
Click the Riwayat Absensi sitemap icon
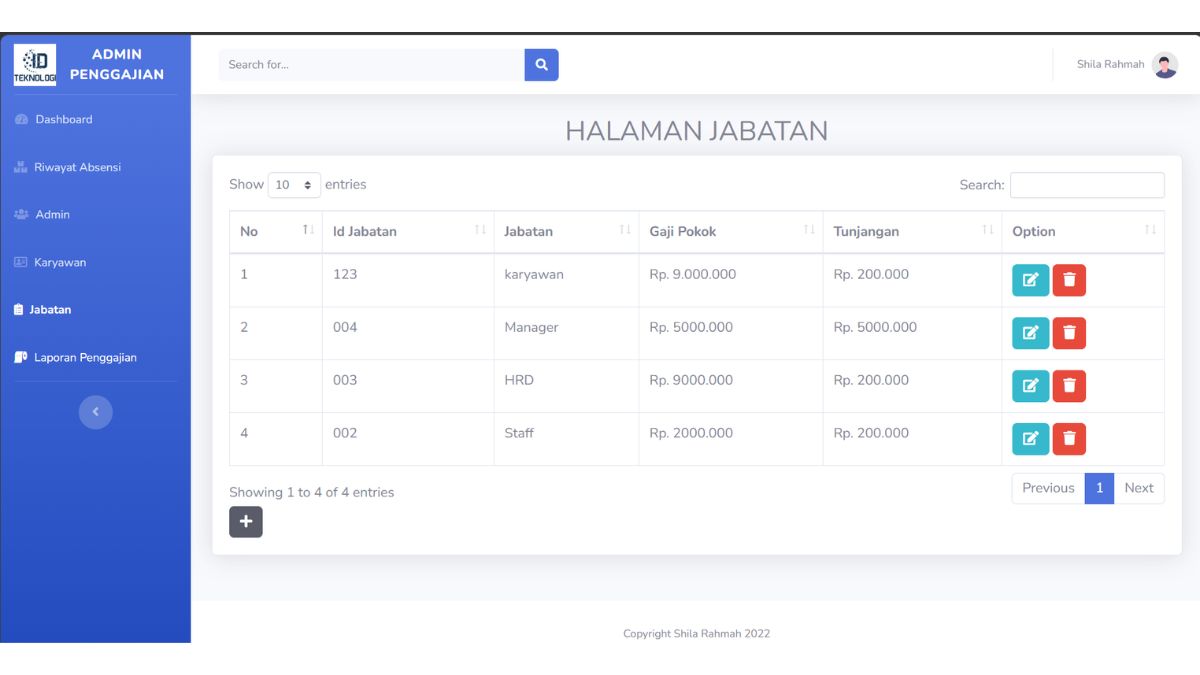coord(21,167)
